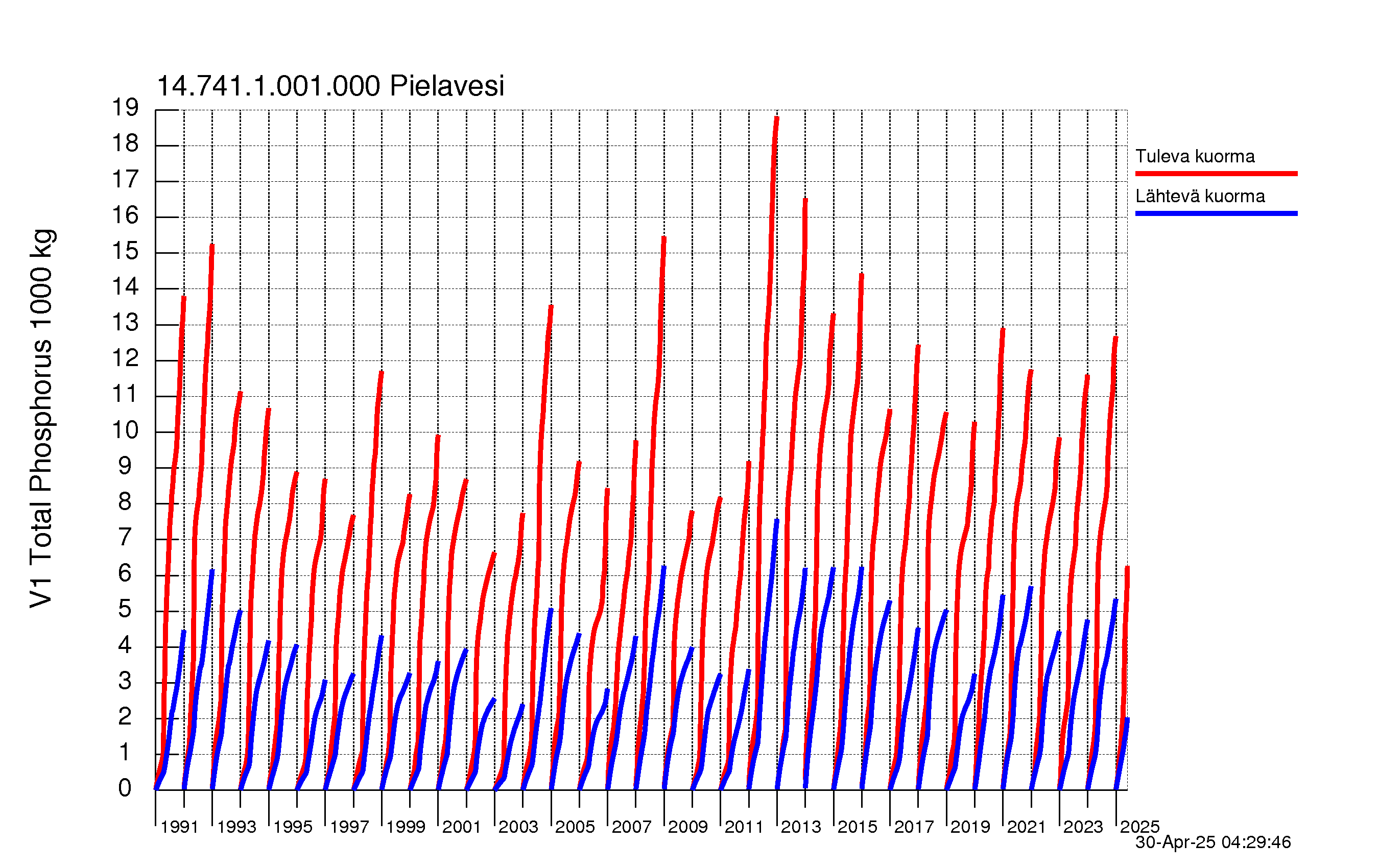Click the y-axis tick value 12
The image size is (1379, 868).
[x=126, y=358]
